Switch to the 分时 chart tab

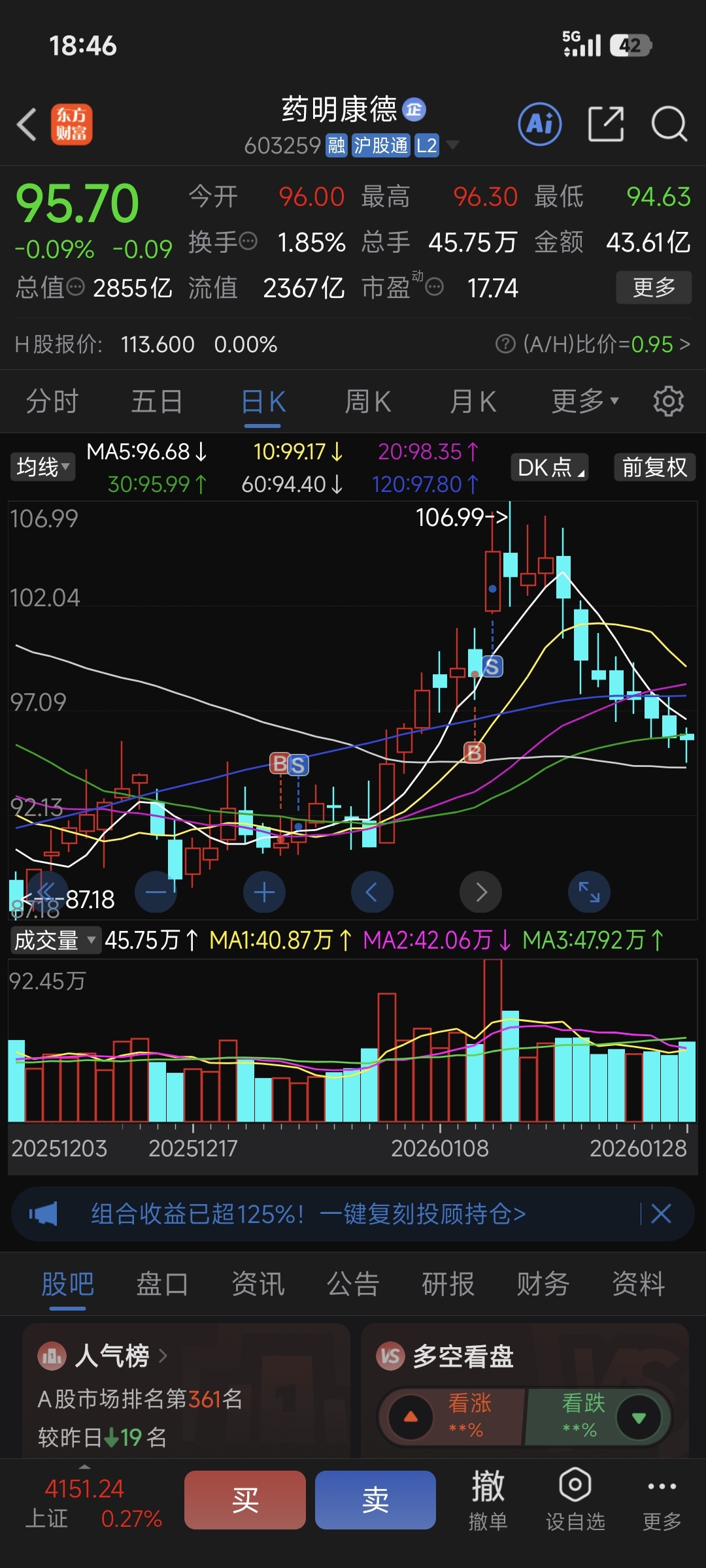pyautogui.click(x=52, y=401)
